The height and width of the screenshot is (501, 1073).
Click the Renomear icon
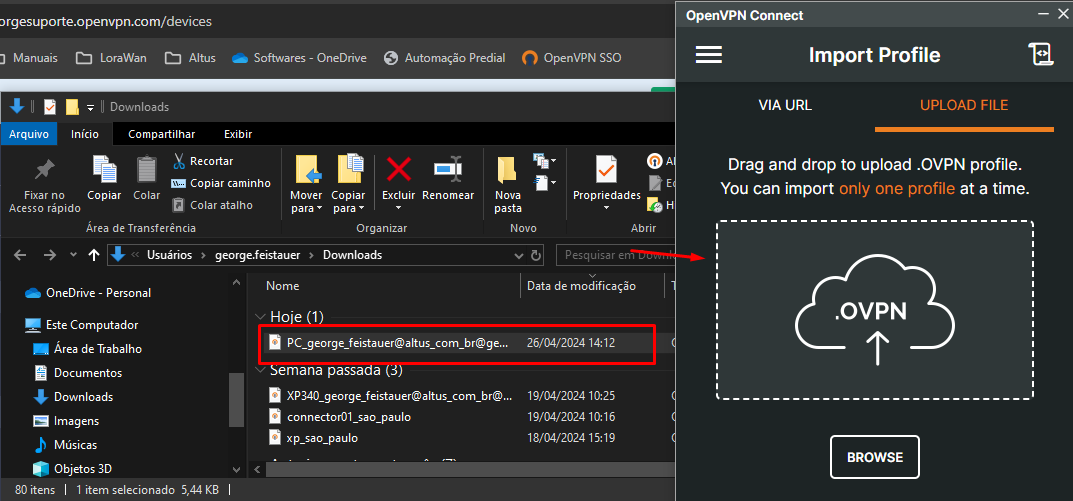[x=448, y=168]
